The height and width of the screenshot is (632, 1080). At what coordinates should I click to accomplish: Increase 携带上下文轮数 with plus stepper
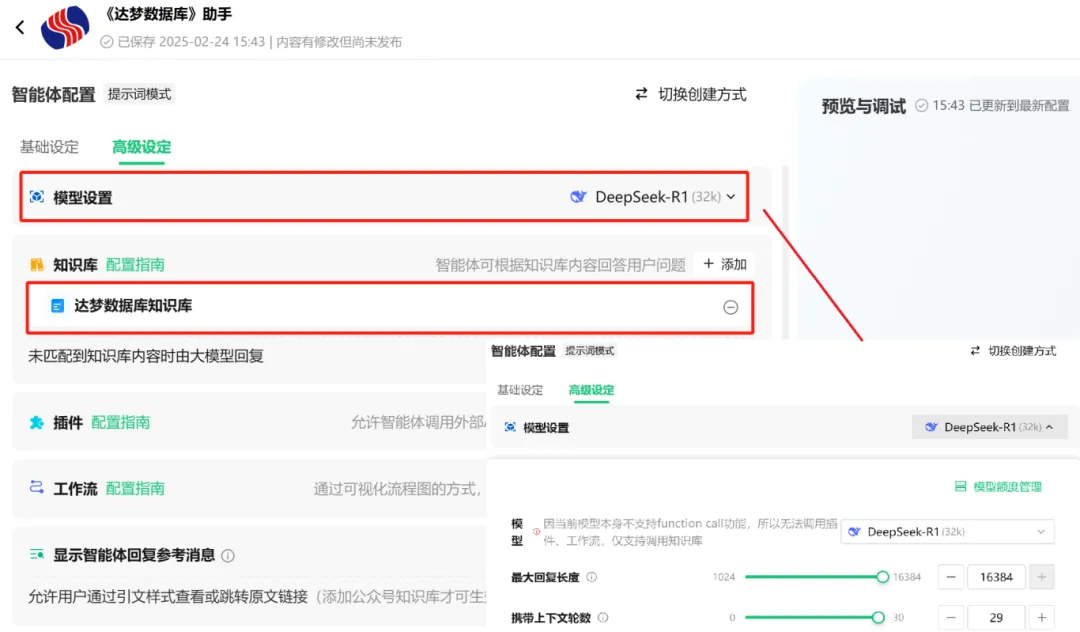pyautogui.click(x=1041, y=618)
